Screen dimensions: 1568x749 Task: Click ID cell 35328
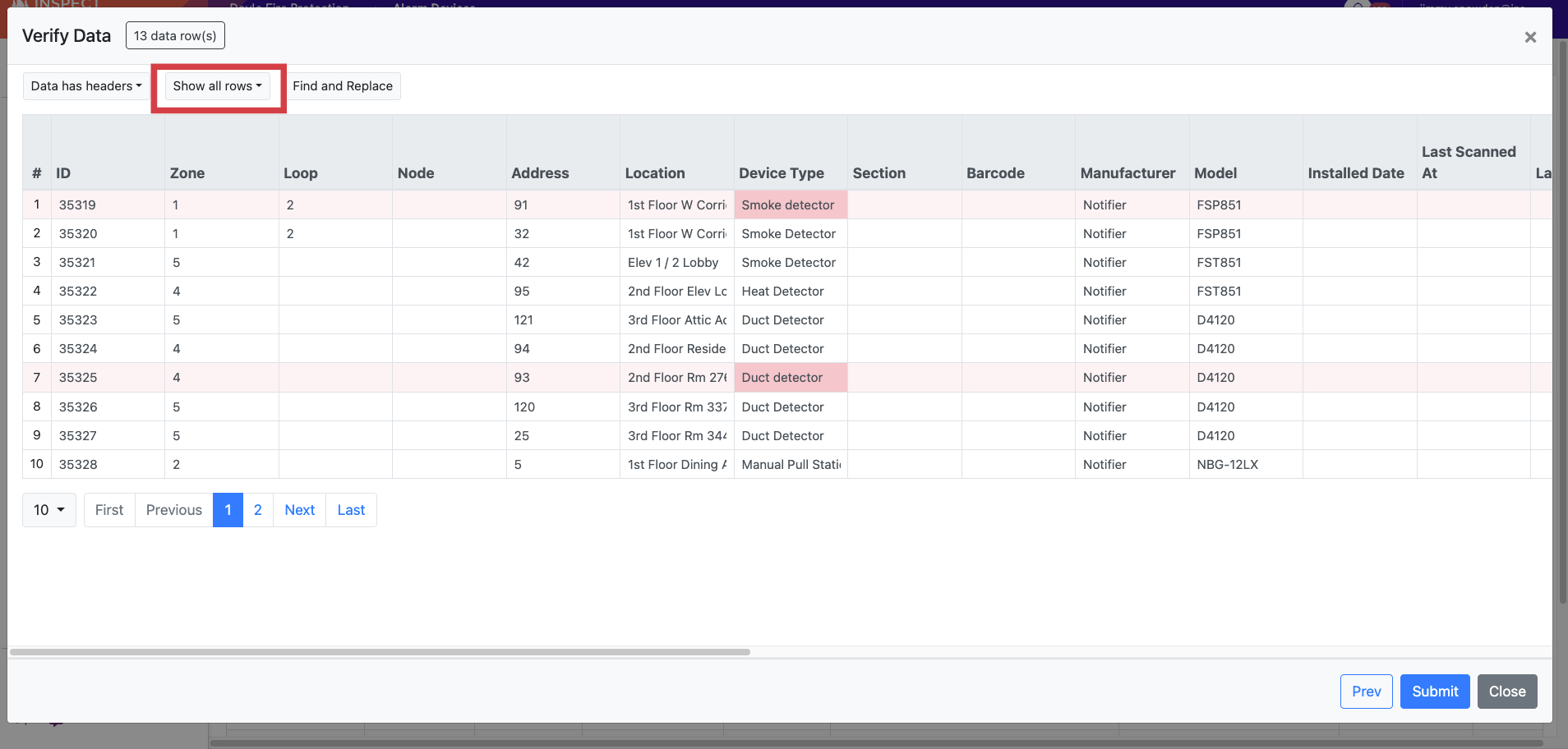(108, 465)
